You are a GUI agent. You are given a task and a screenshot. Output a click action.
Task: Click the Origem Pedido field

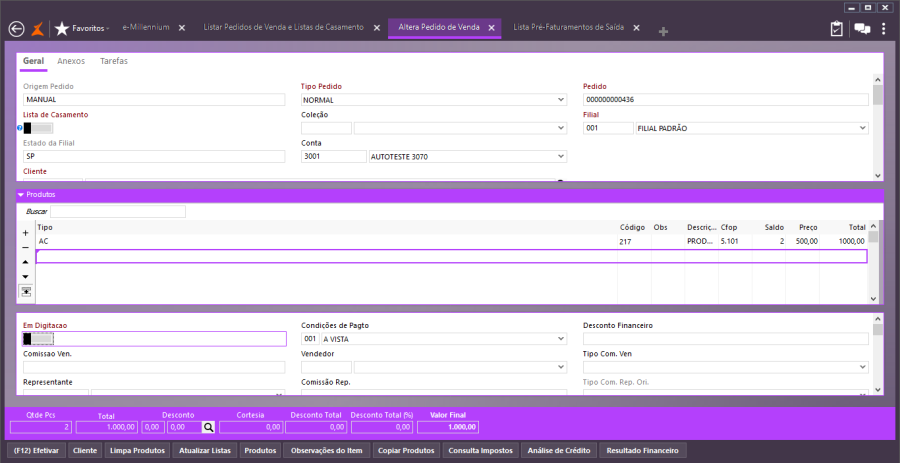click(154, 100)
